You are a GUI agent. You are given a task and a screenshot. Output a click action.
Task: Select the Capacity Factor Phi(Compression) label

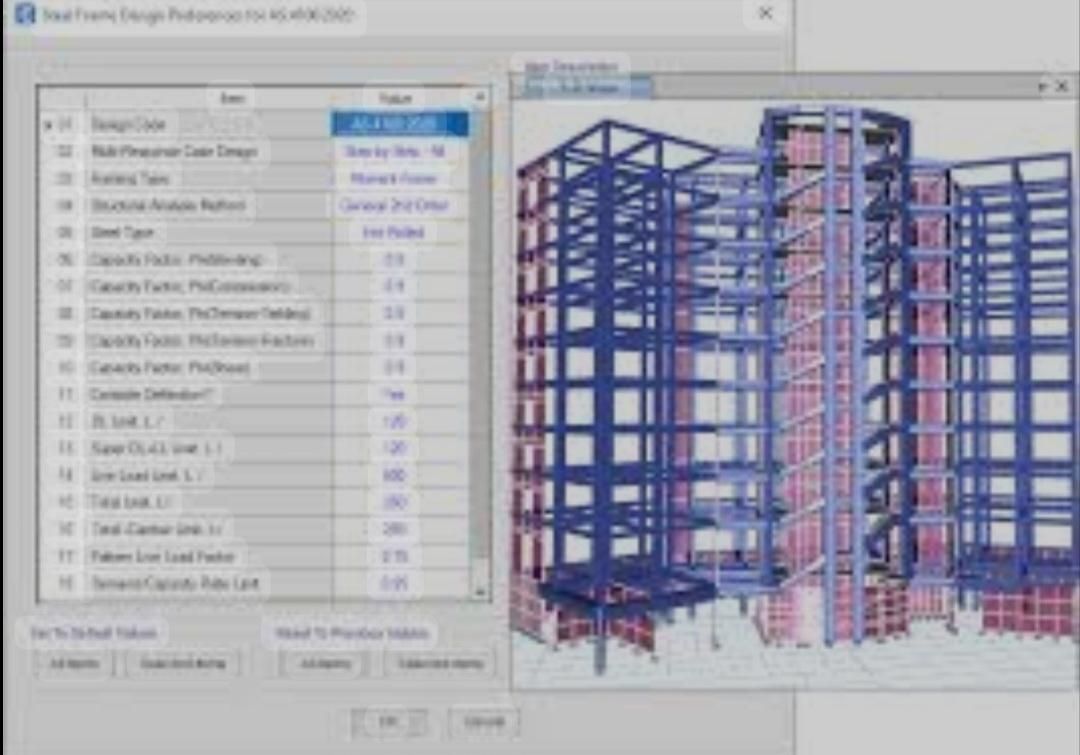pyautogui.click(x=189, y=287)
